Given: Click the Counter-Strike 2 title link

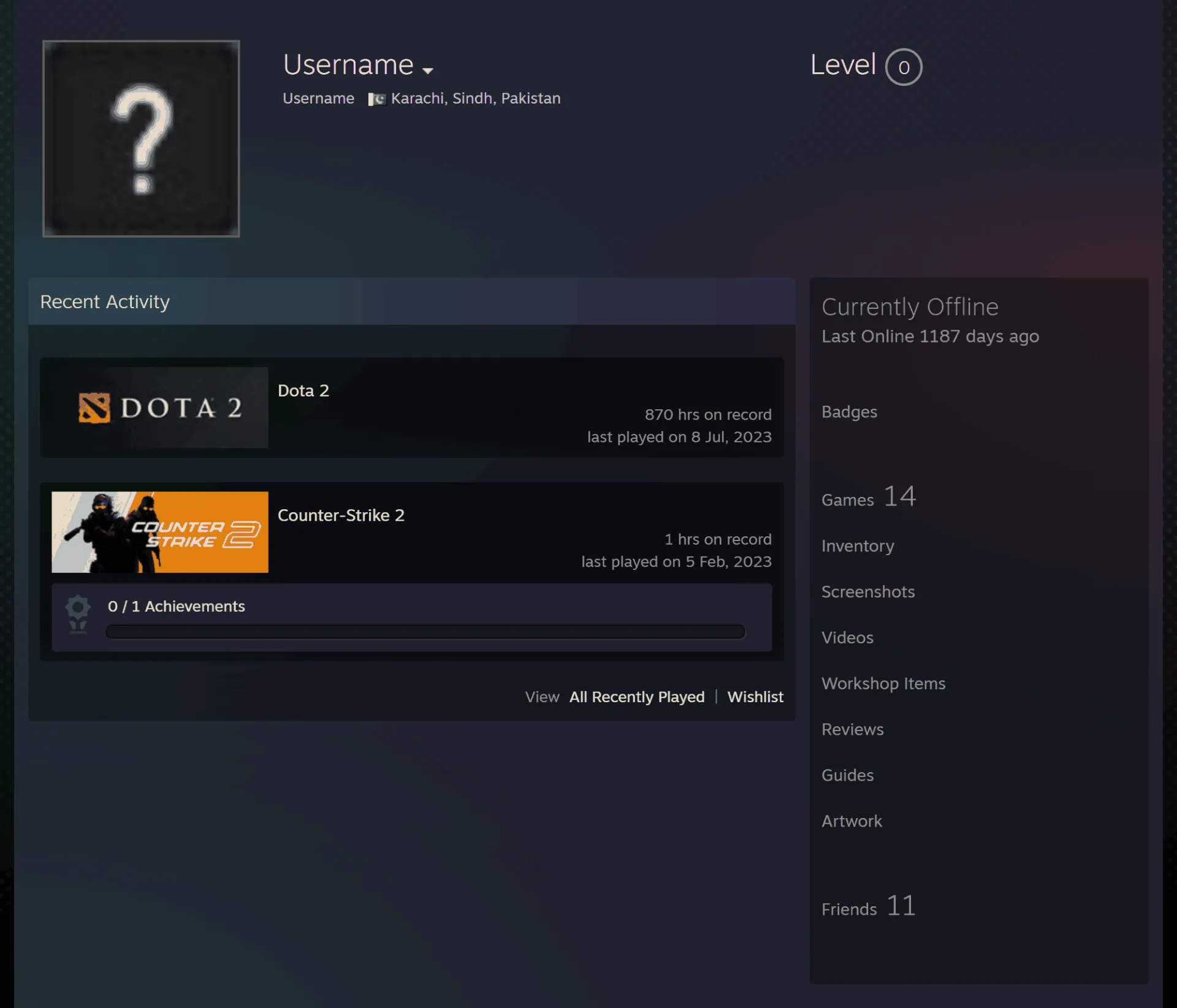Looking at the screenshot, I should [x=341, y=515].
